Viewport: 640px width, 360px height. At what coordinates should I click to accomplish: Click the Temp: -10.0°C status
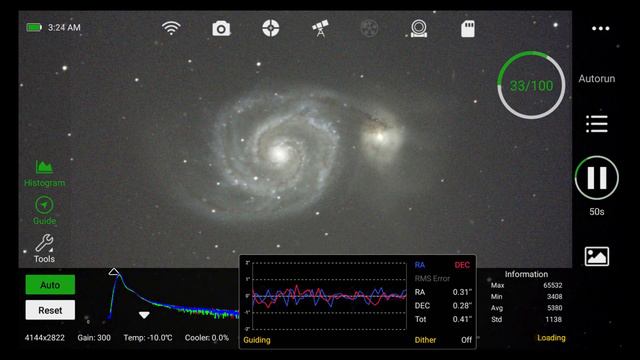tap(148, 338)
